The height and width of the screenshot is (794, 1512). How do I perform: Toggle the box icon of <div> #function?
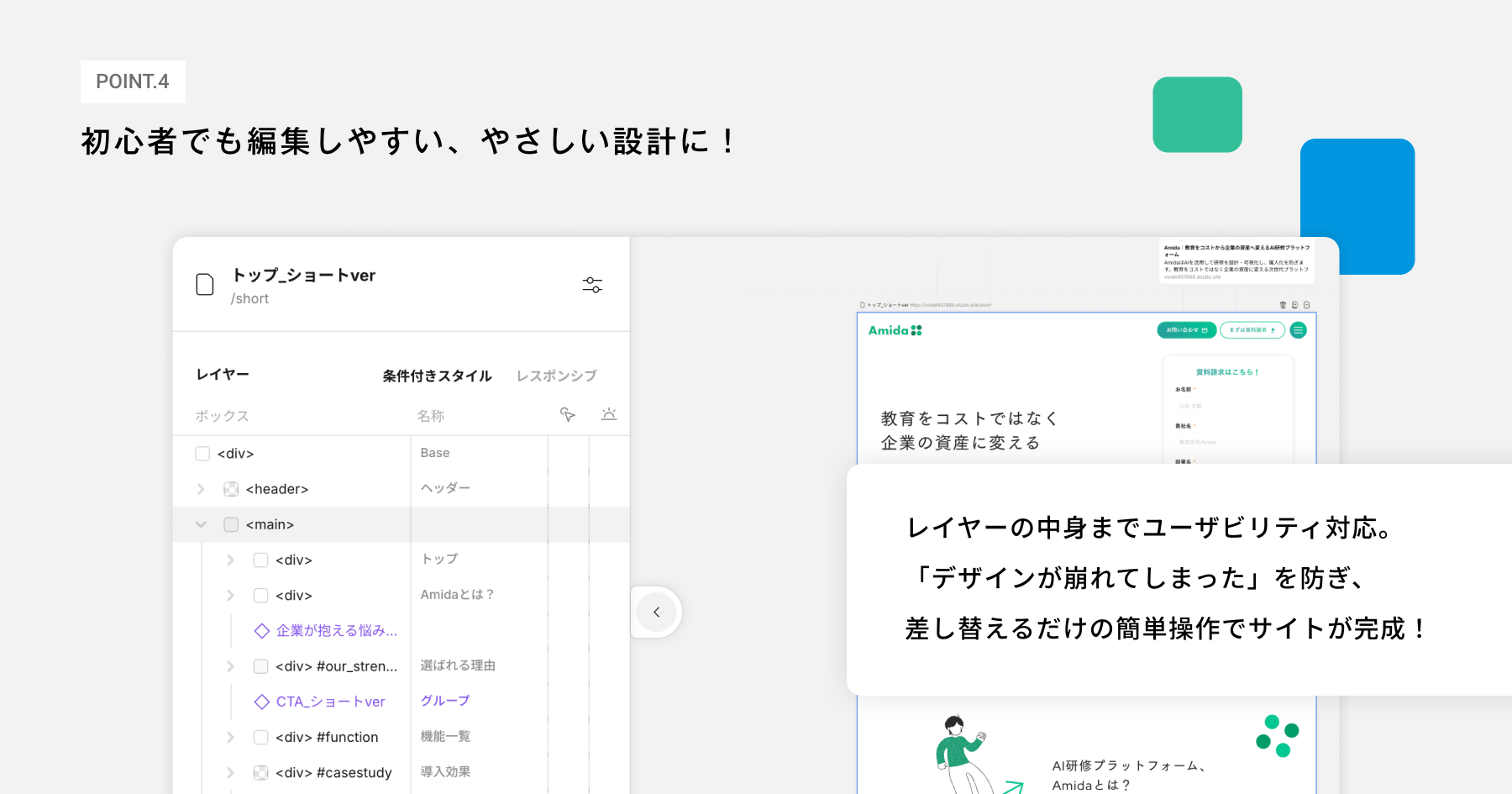point(260,737)
